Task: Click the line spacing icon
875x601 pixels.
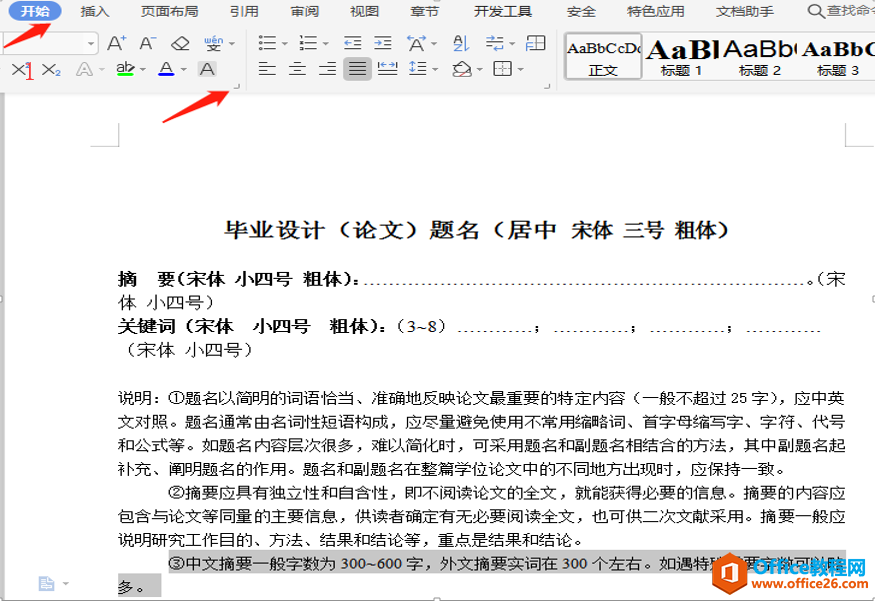Action: click(418, 69)
